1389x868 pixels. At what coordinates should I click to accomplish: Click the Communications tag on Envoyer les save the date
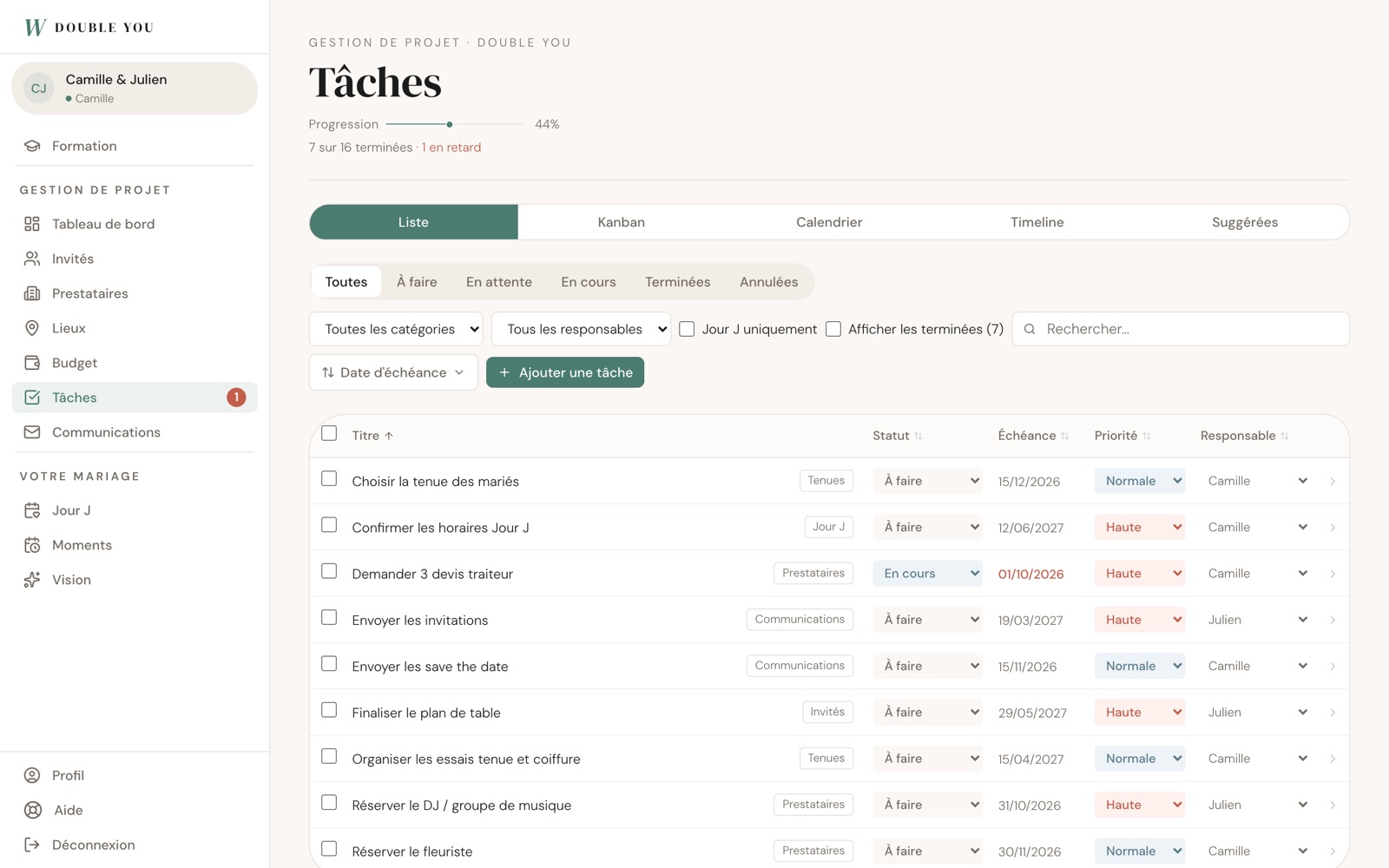(x=800, y=666)
